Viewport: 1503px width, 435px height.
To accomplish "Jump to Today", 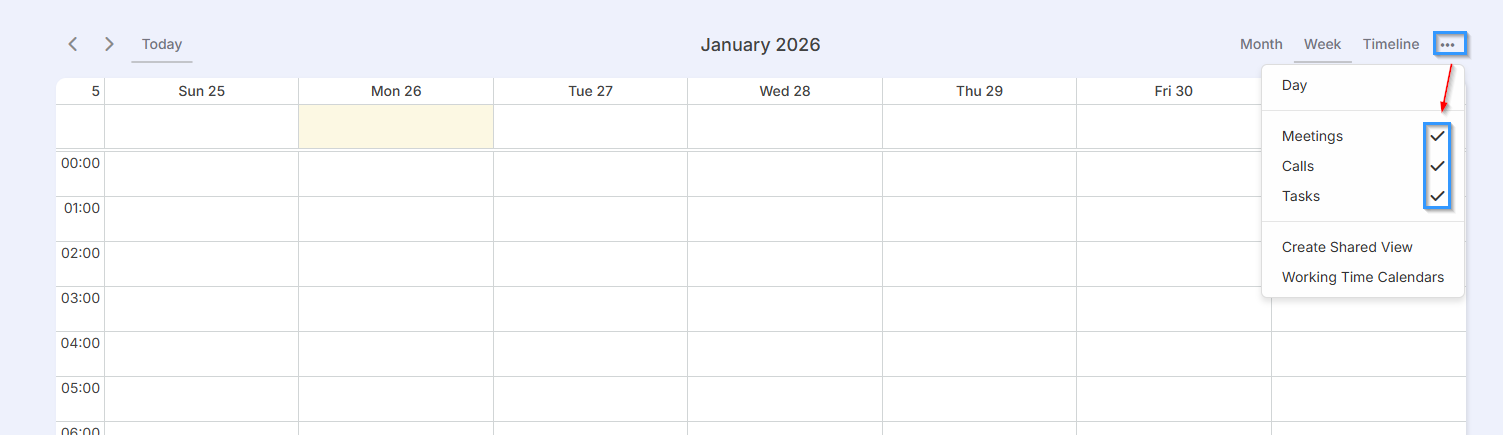I will (x=161, y=44).
